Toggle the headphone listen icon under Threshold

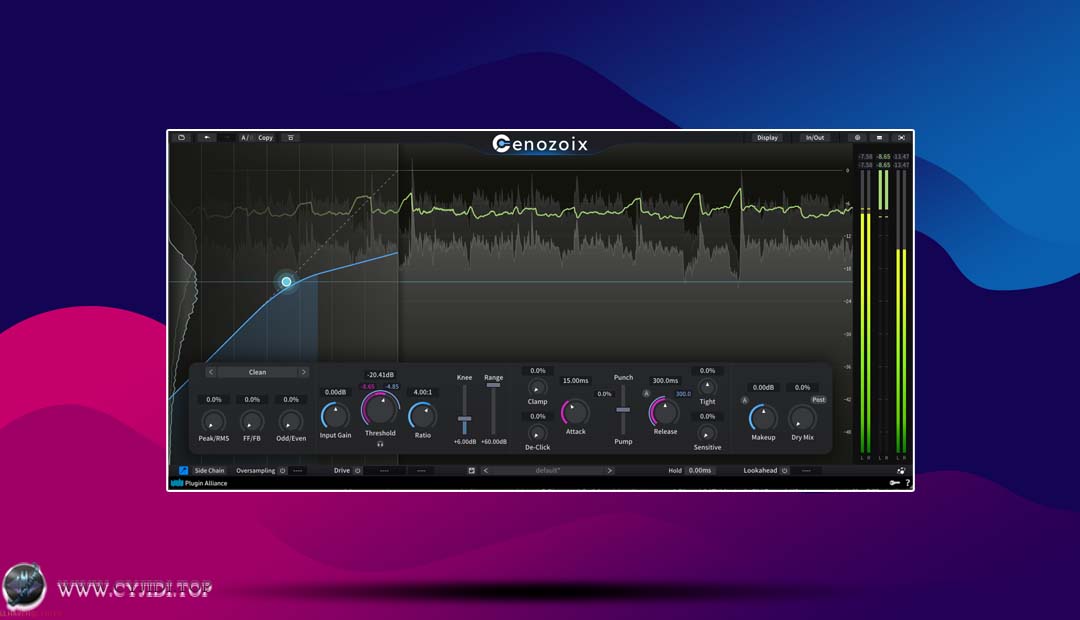click(380, 444)
